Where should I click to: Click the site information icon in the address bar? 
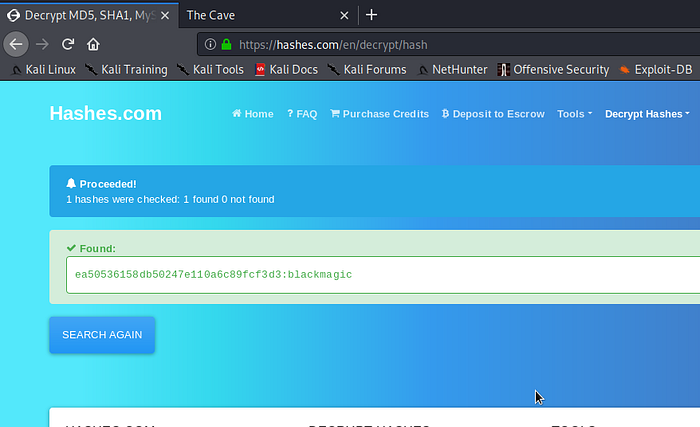tap(211, 45)
